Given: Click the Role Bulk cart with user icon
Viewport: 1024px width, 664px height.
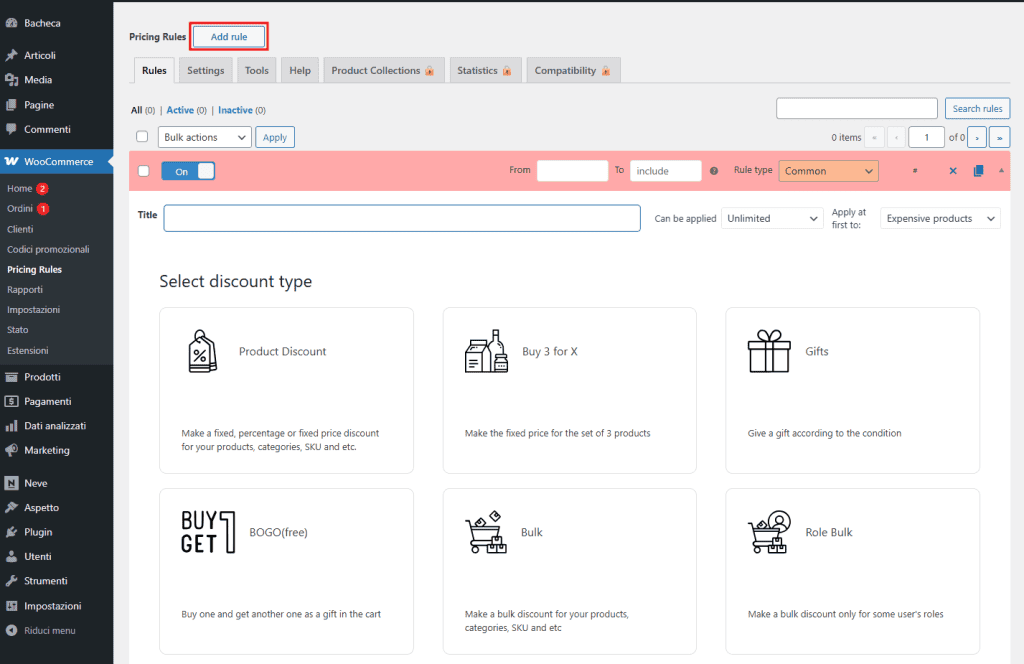Looking at the screenshot, I should coord(769,532).
